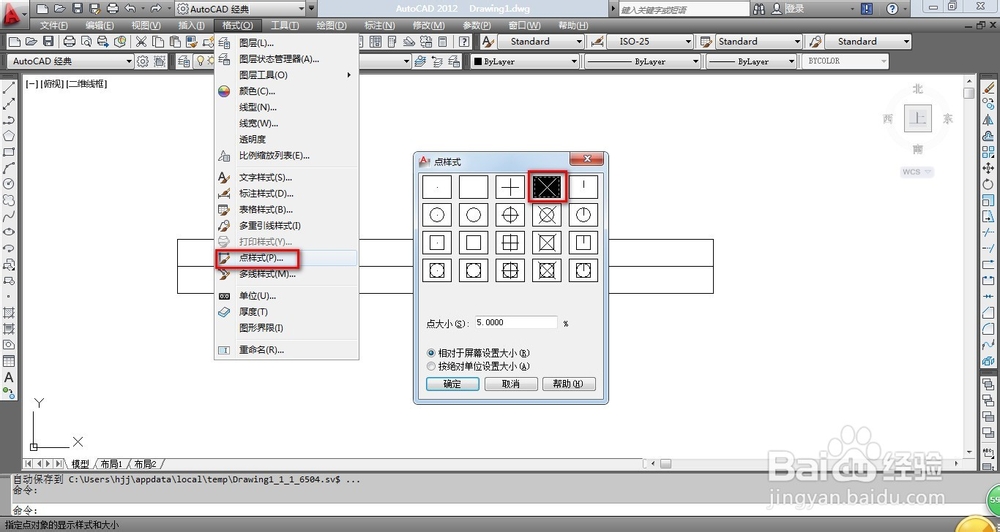Image resolution: width=1000 pixels, height=532 pixels.
Task: Open 修改(M) menu
Action: pos(429,26)
